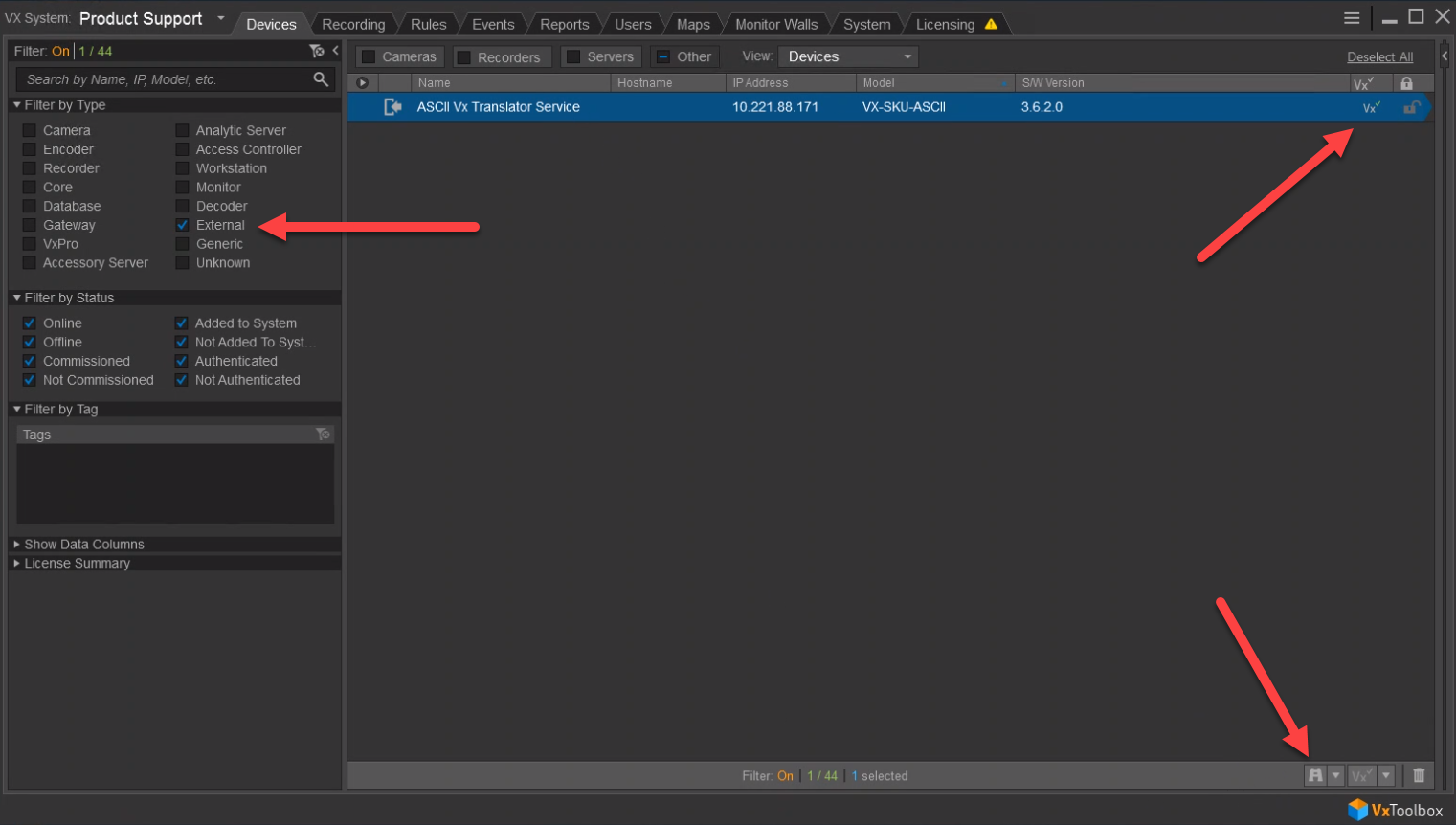Screen dimensions: 1456x825
Task: Open the hamburger menu icon
Action: [1352, 18]
